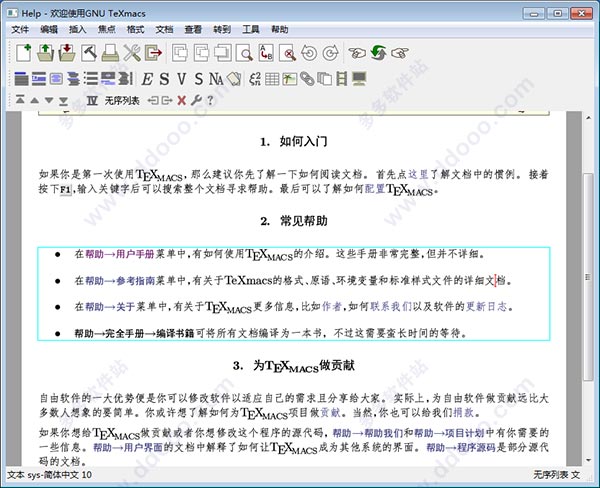Open the 文件 menu
This screenshot has height=488, width=600.
20,29
